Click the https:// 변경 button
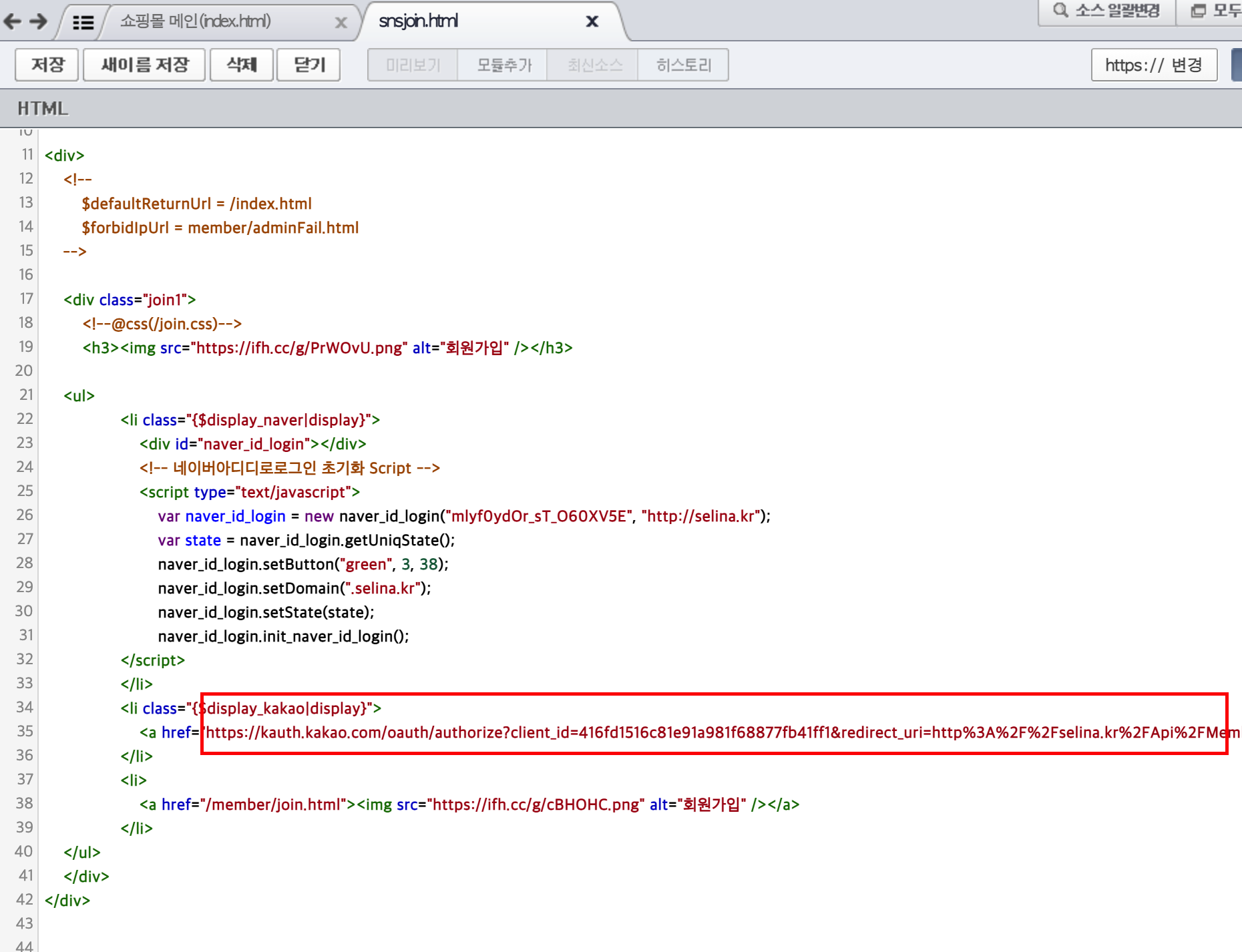 pyautogui.click(x=1154, y=65)
